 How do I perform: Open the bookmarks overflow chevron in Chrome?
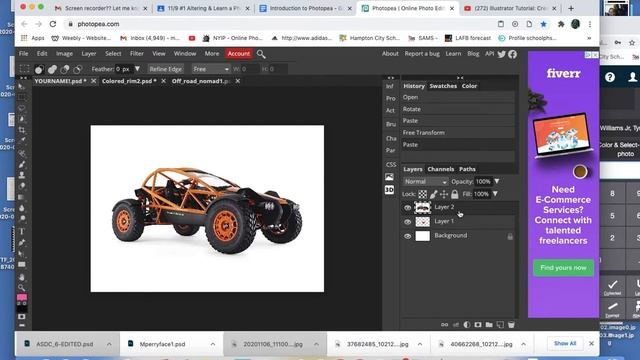(x=589, y=38)
